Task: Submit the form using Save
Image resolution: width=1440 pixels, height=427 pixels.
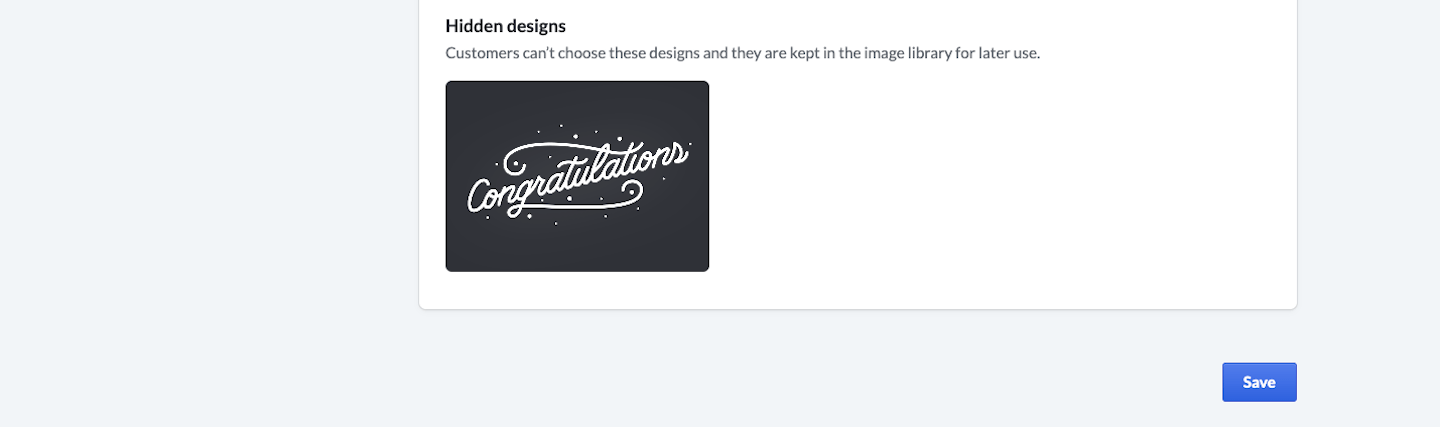Action: [1259, 382]
